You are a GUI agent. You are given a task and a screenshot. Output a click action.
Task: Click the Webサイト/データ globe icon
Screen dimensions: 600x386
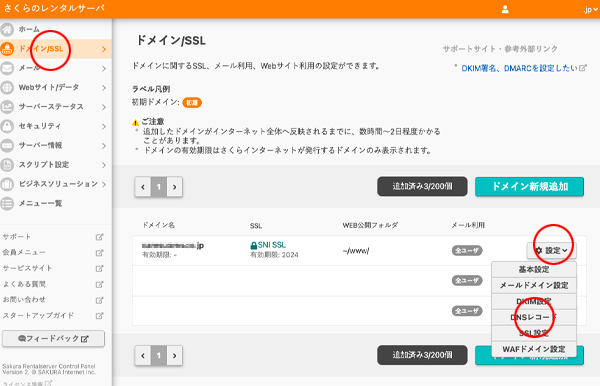7,88
